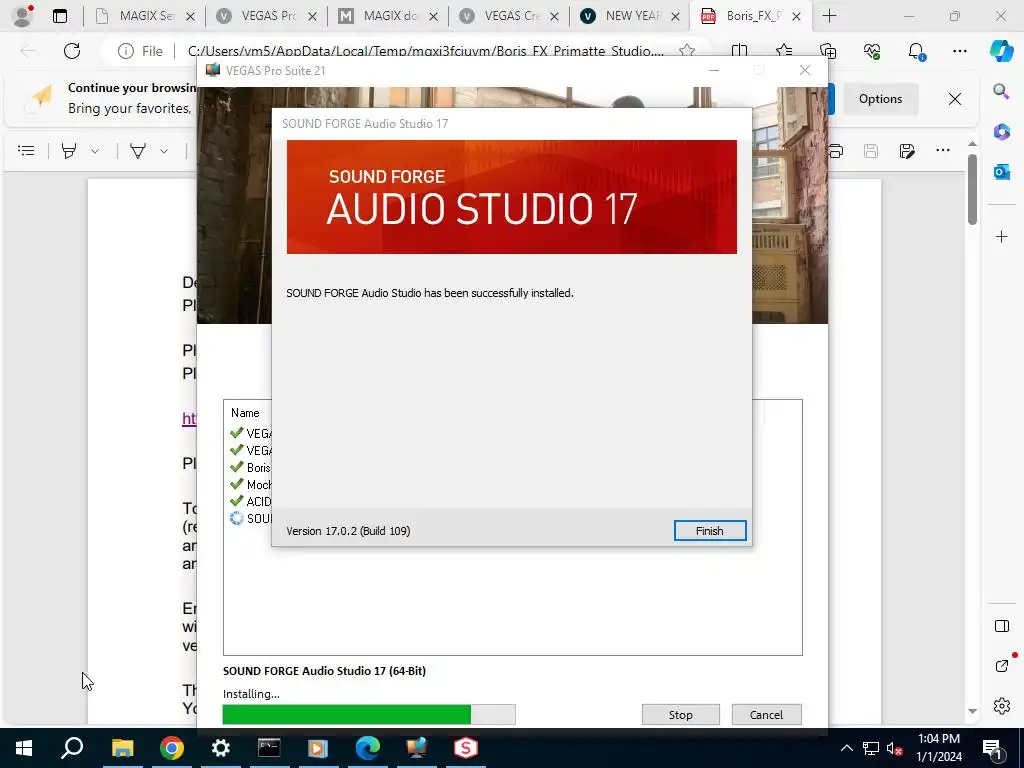Add this page to favorites star

[686, 51]
